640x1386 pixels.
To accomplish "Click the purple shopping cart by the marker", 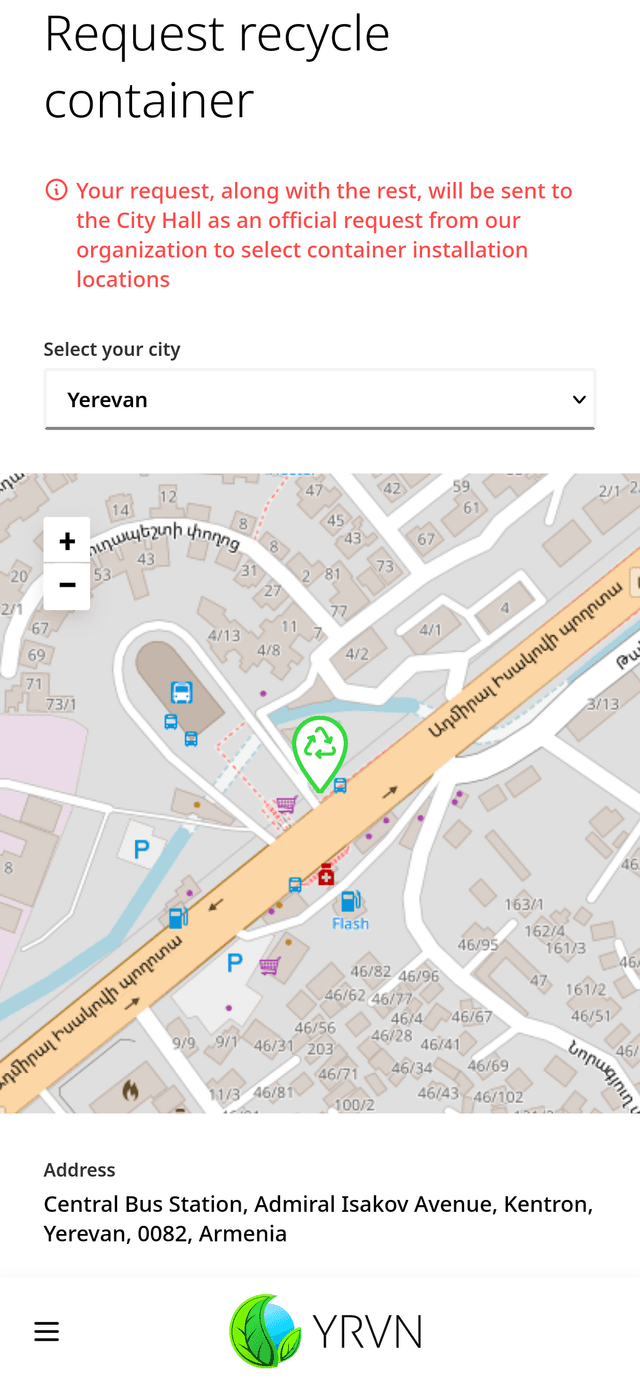I will (x=286, y=804).
